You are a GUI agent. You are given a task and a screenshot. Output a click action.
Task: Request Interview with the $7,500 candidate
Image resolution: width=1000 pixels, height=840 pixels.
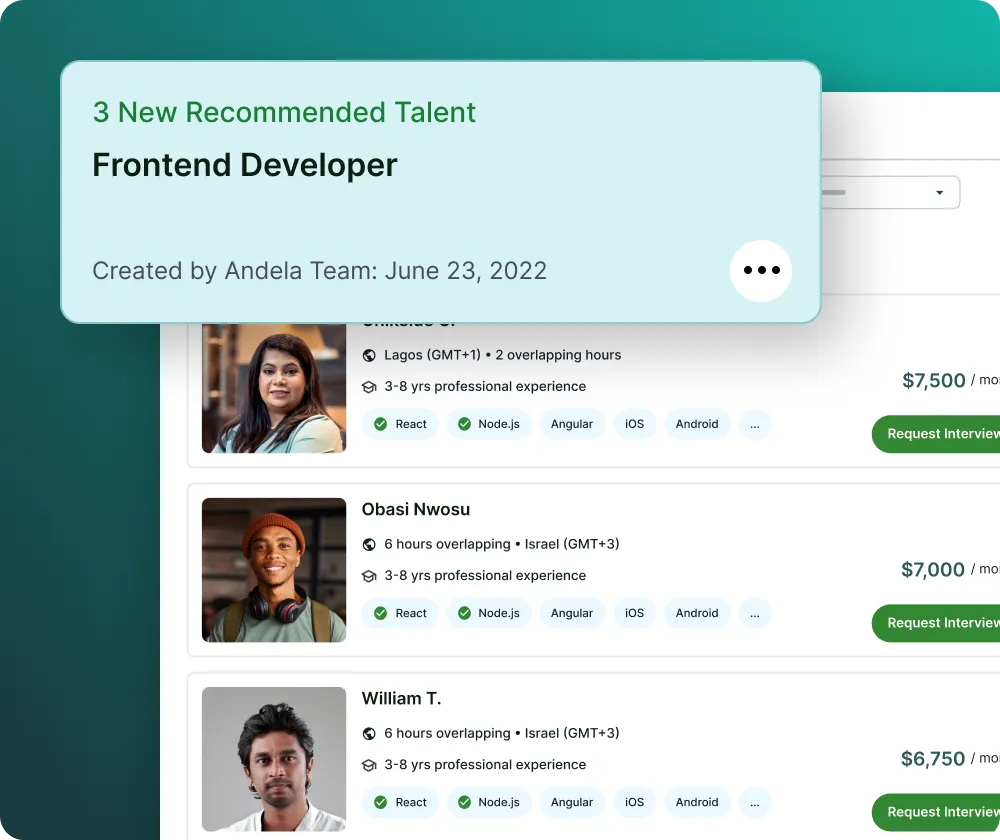click(x=936, y=434)
